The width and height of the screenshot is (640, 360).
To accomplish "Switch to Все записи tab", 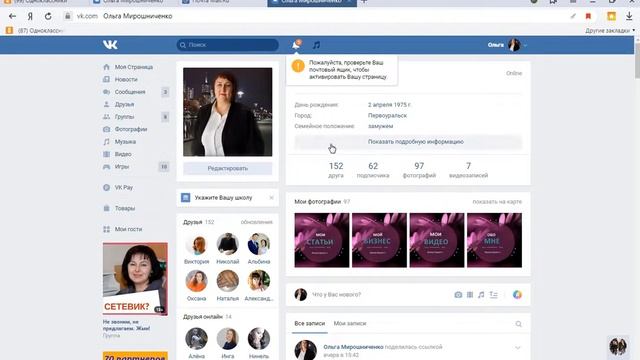I will pyautogui.click(x=310, y=323).
